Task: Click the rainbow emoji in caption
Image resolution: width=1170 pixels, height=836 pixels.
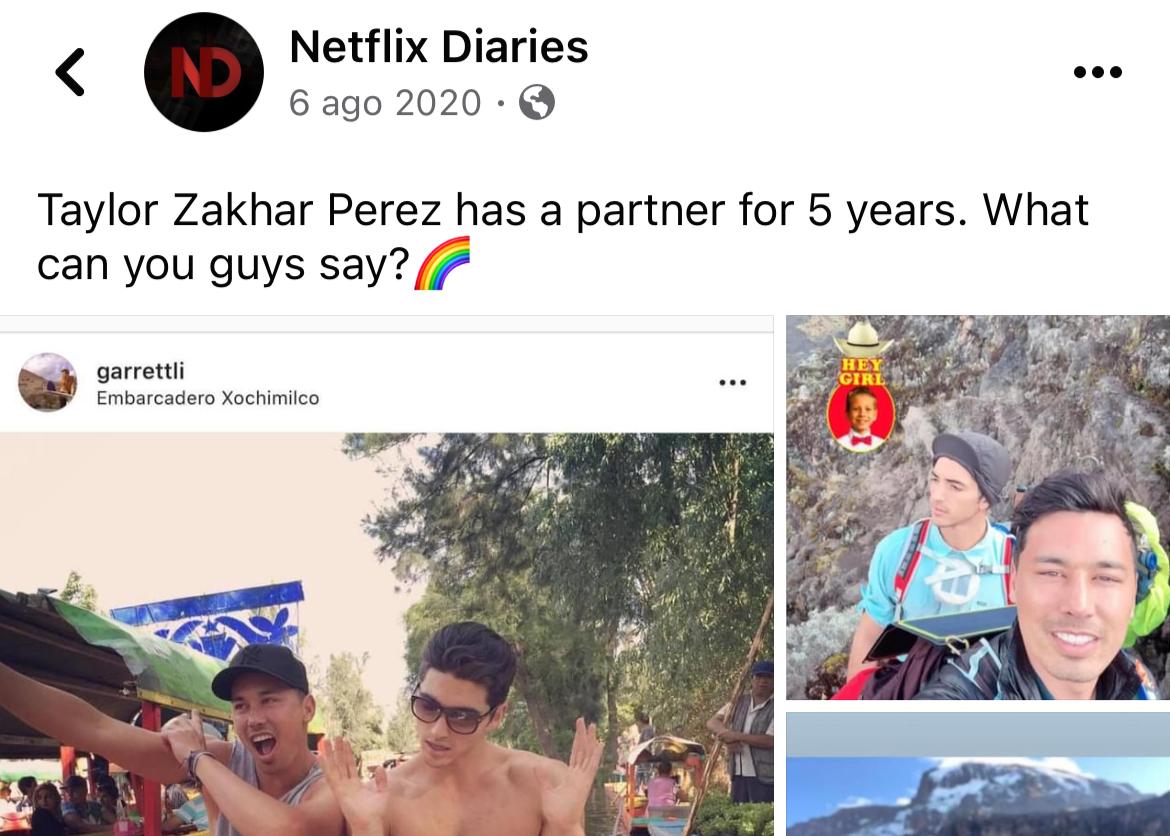Action: pos(442,263)
